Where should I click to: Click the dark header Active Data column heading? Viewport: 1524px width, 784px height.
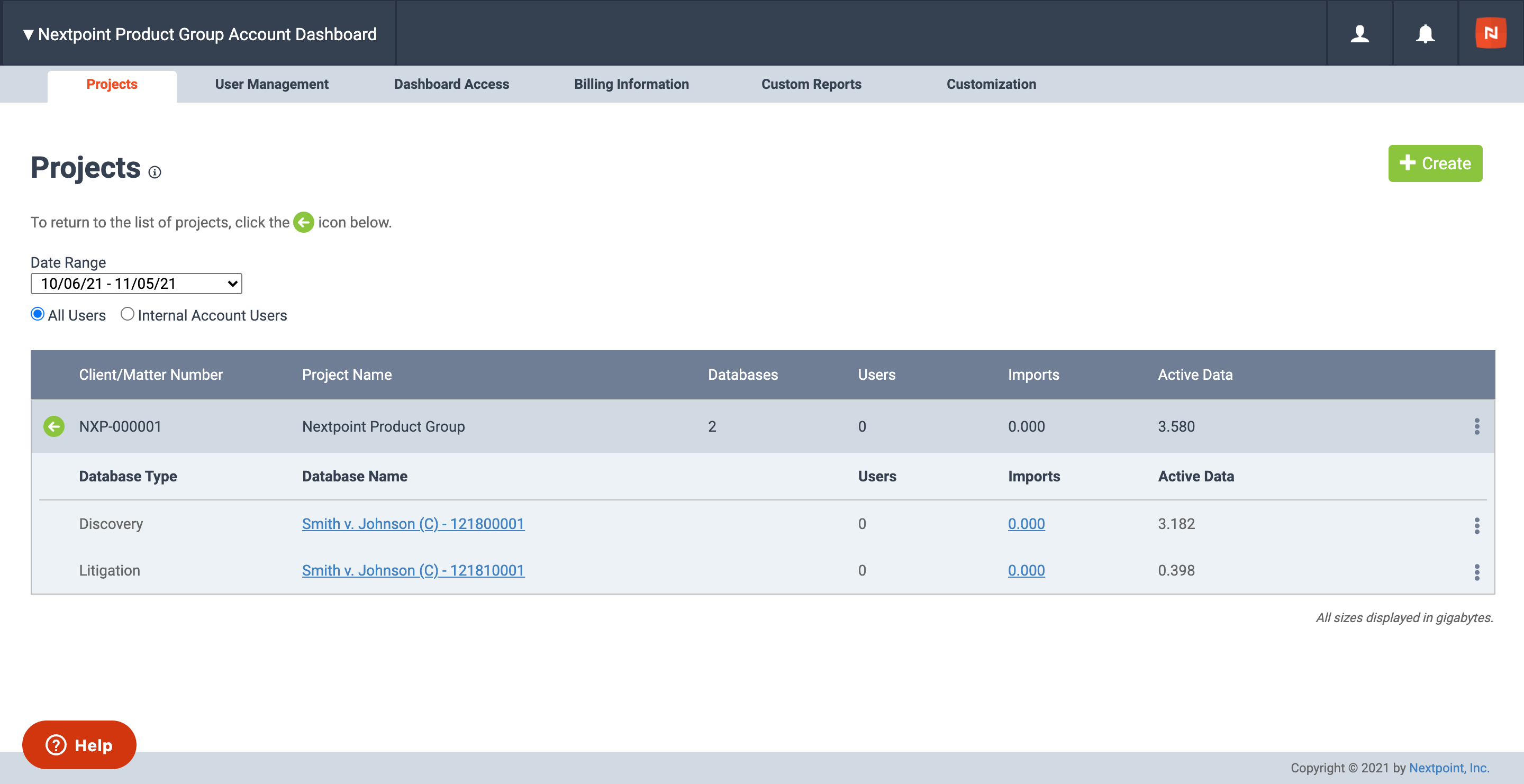tap(1195, 375)
